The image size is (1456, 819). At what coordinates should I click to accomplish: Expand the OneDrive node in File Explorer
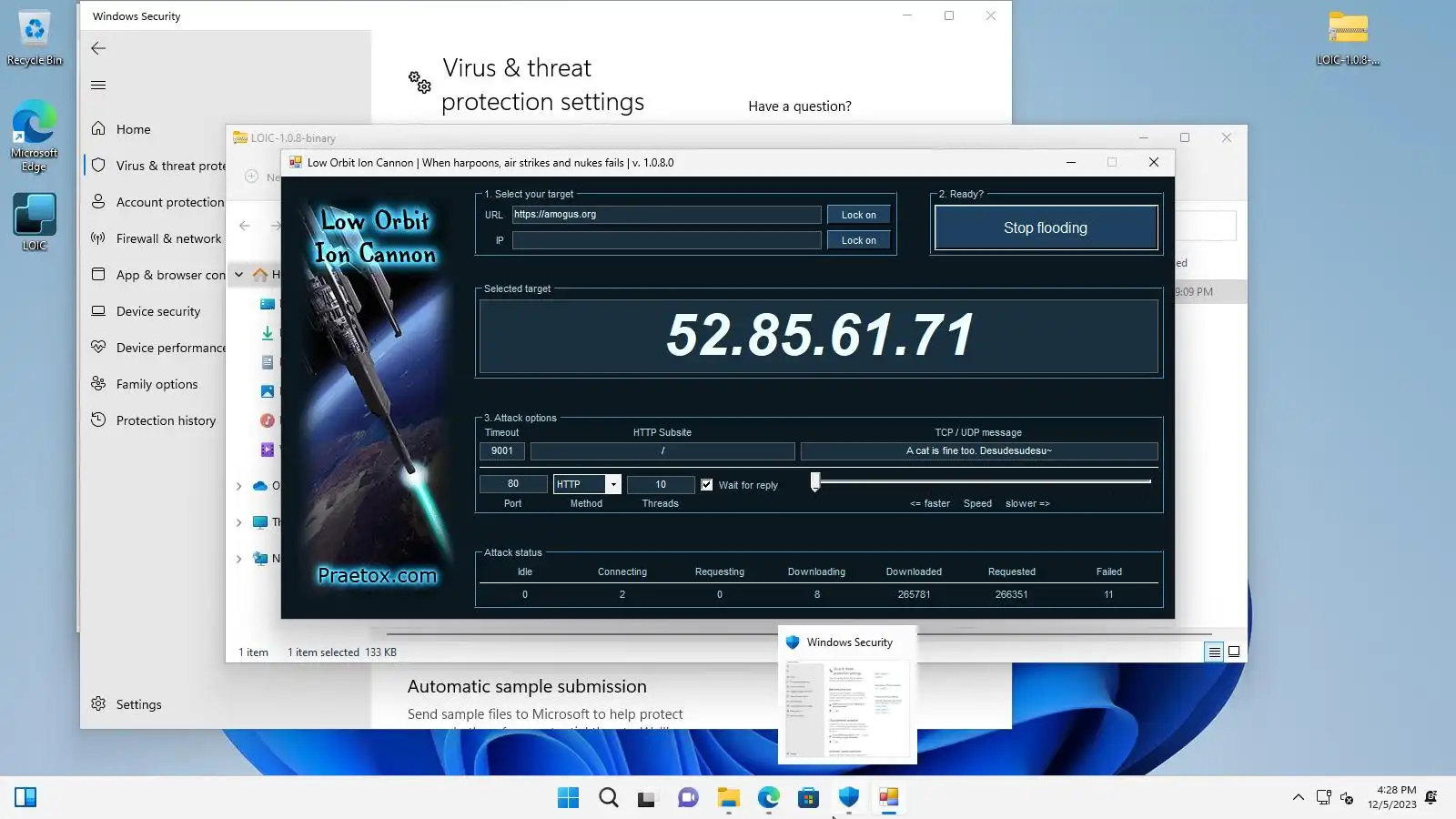coord(238,486)
